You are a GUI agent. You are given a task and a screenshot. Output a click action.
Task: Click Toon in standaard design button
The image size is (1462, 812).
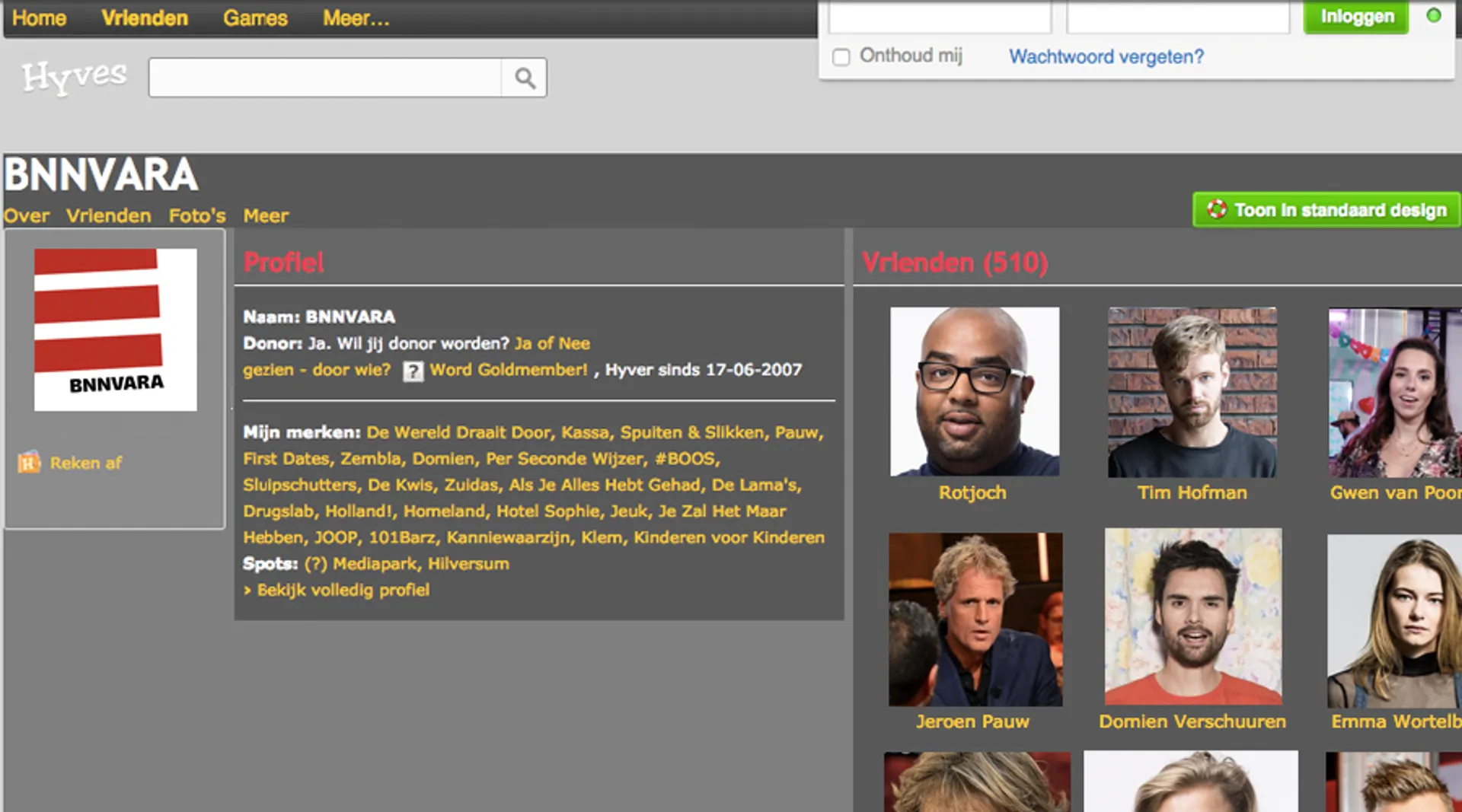tap(1326, 210)
